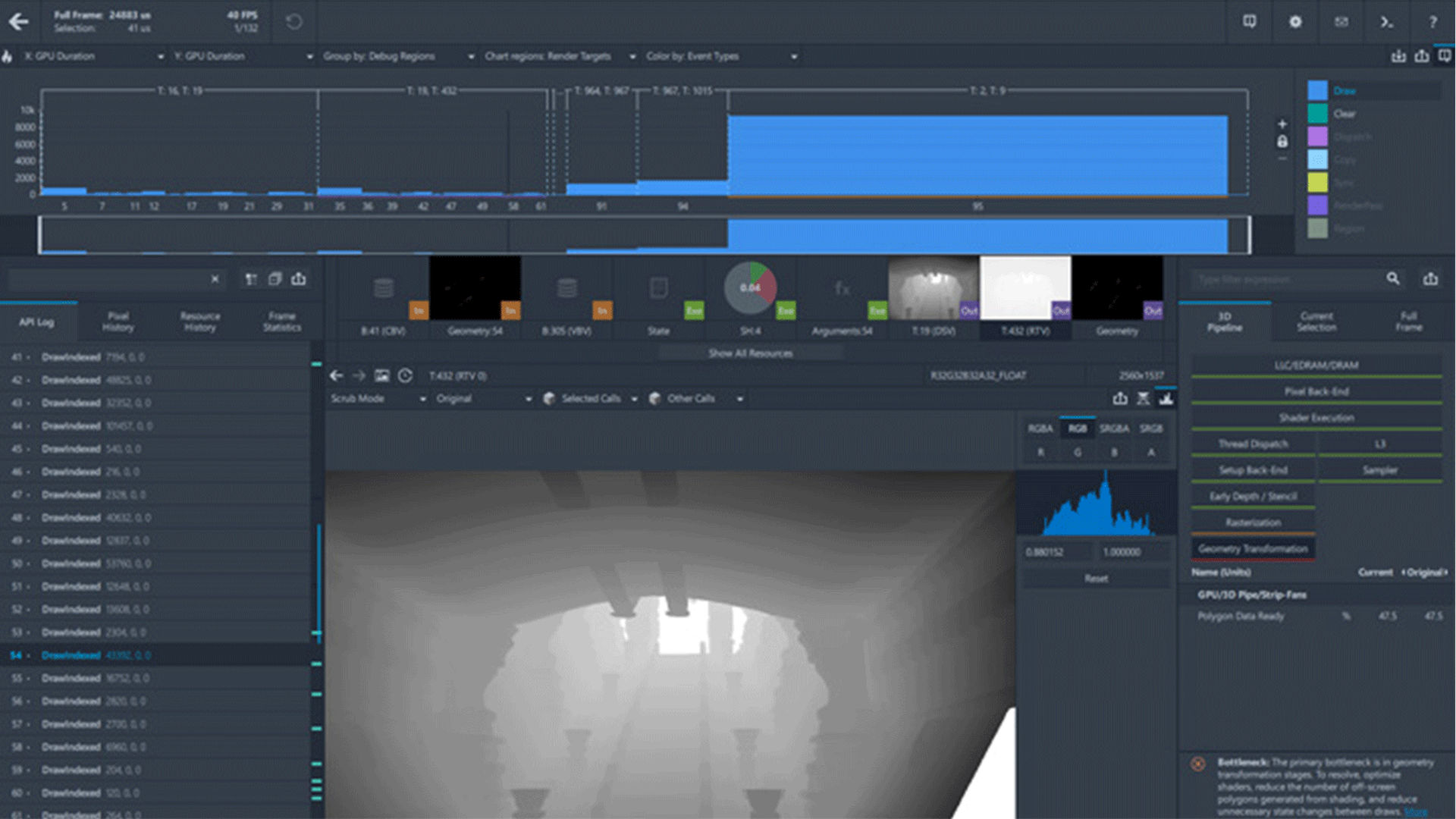This screenshot has width=1456, height=819.
Task: Select the Current Selection tab
Action: pos(1316,322)
